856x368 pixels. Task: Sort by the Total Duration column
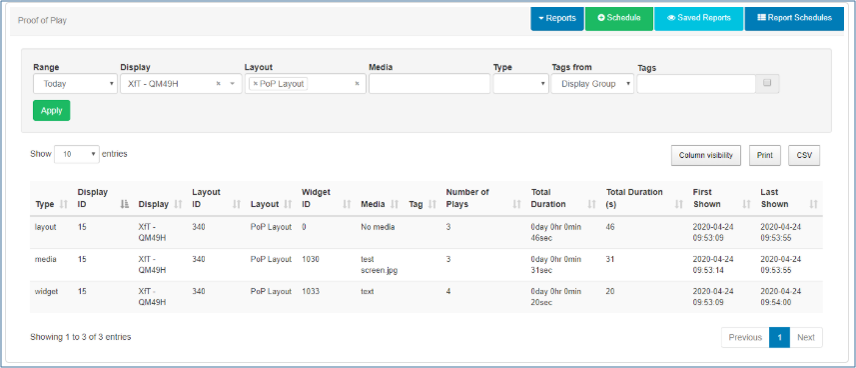click(563, 198)
